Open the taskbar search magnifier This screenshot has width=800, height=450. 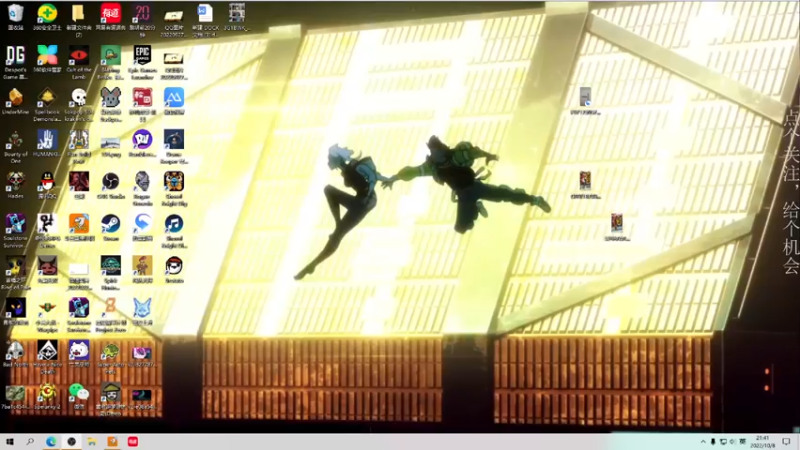[x=30, y=442]
